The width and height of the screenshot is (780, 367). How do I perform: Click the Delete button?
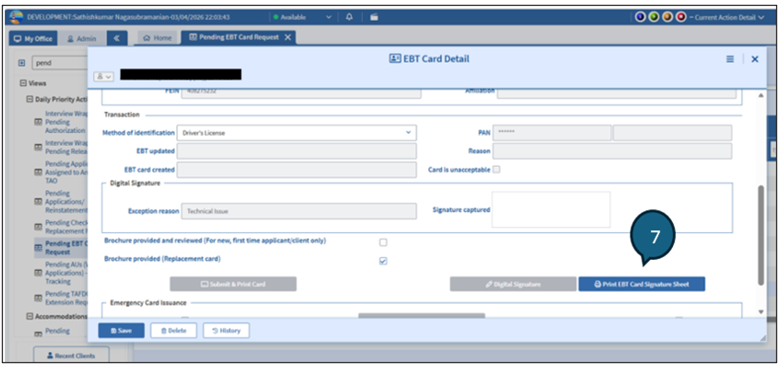(174, 331)
